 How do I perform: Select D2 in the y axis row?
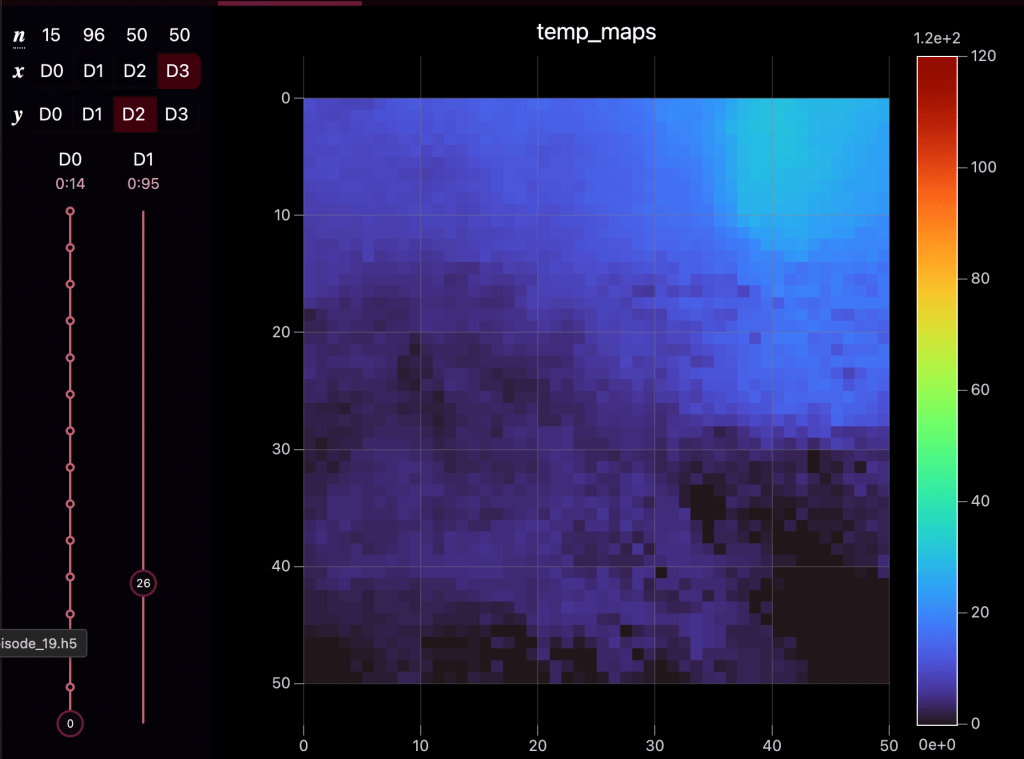point(135,115)
